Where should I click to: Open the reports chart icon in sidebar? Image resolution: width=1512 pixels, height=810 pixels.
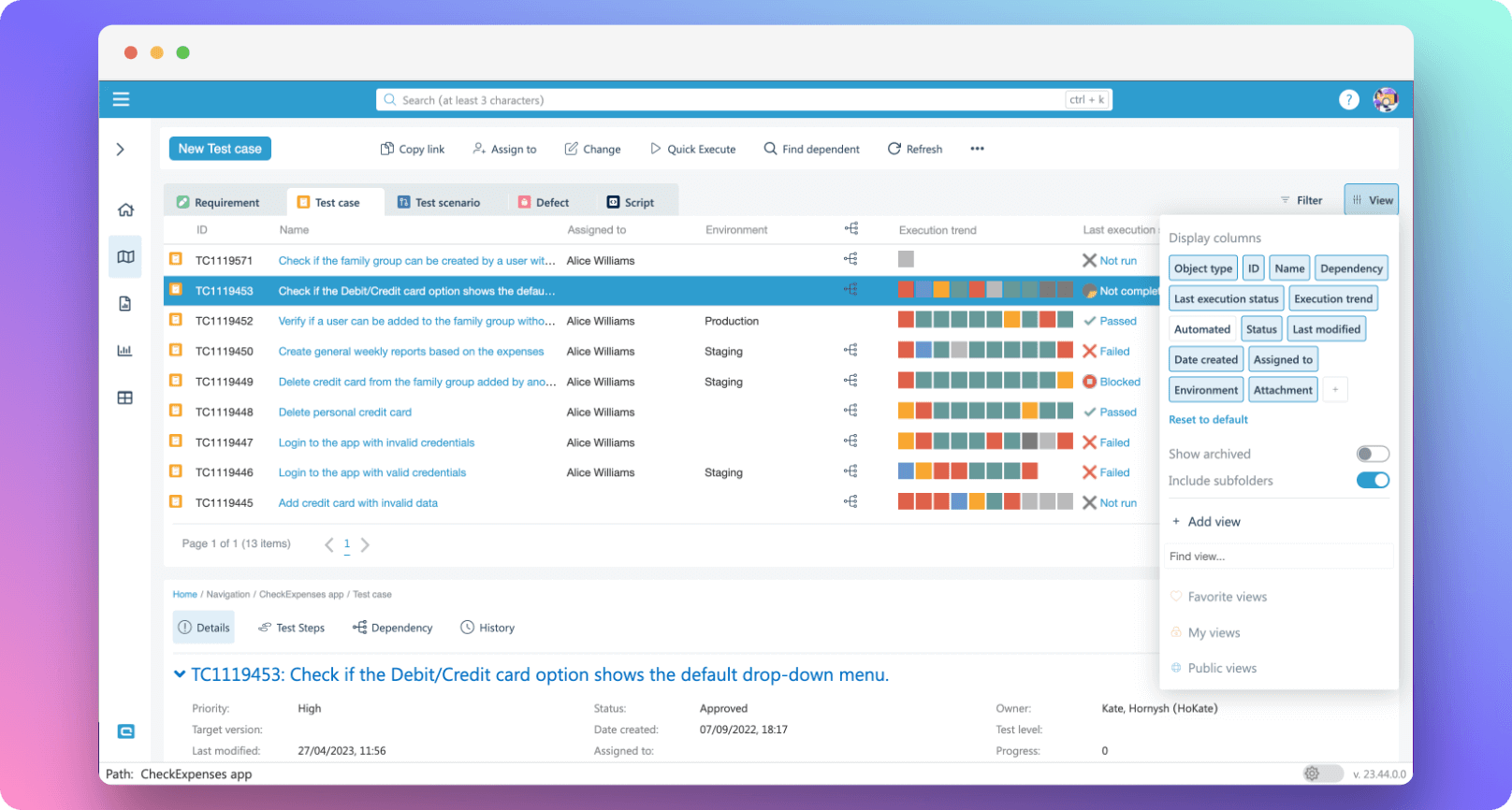tap(124, 351)
